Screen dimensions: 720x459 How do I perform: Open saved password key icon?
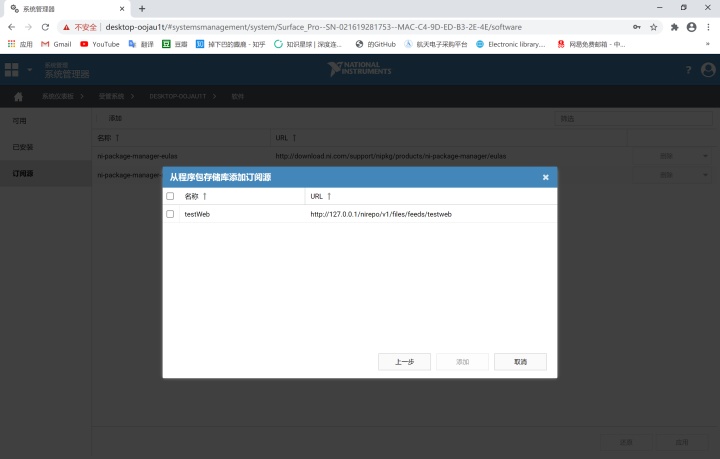[x=637, y=27]
